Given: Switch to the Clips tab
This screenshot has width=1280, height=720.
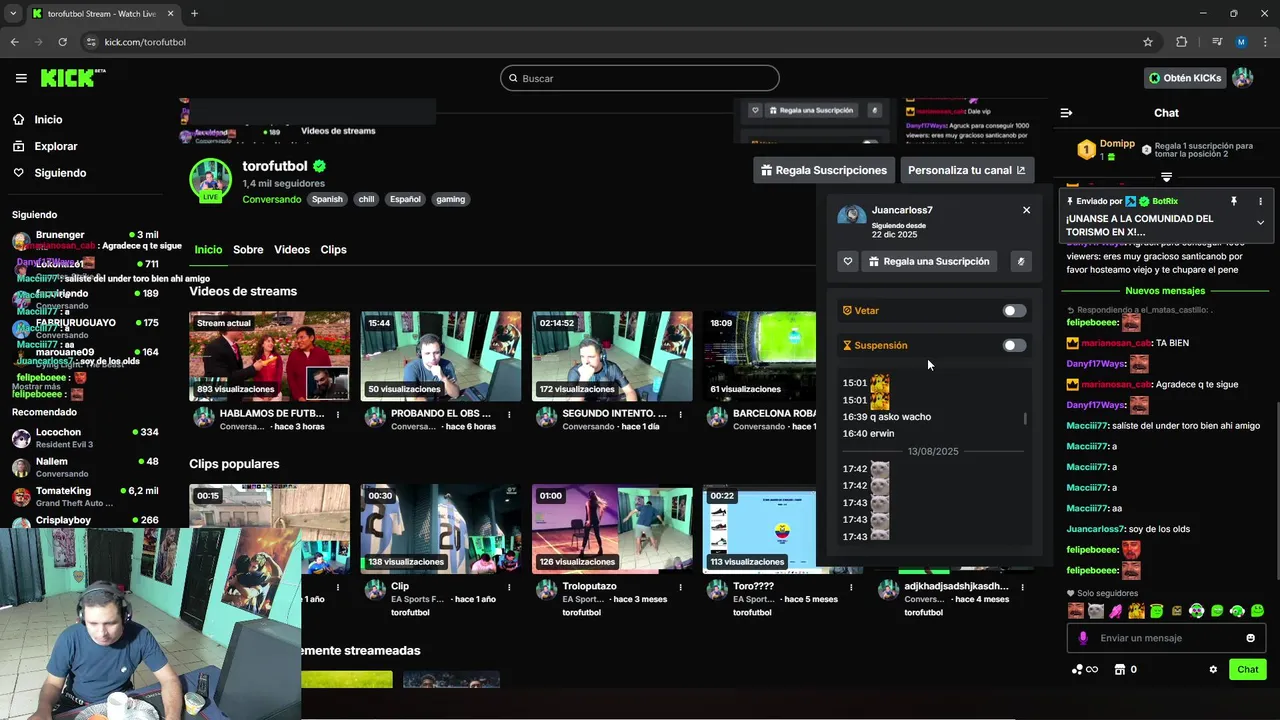Looking at the screenshot, I should click(333, 250).
